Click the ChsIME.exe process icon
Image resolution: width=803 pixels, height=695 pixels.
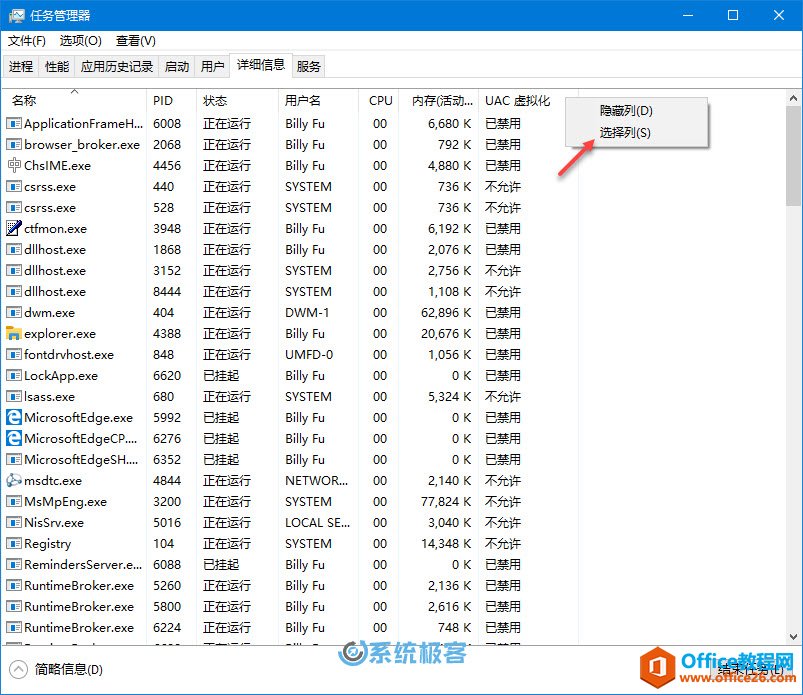point(14,166)
